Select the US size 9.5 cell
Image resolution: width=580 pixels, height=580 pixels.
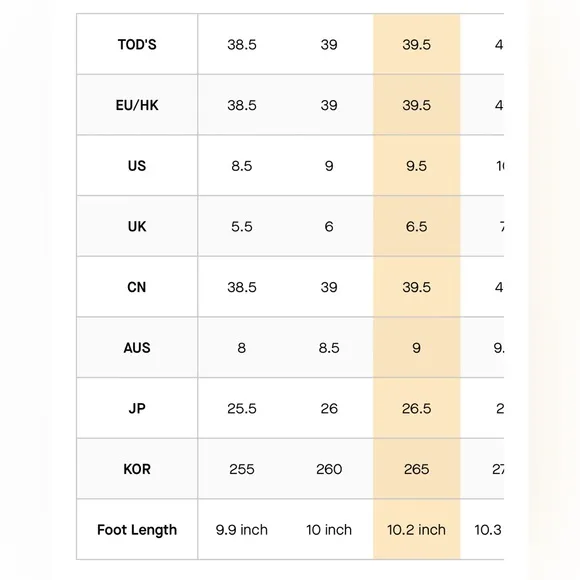(417, 166)
